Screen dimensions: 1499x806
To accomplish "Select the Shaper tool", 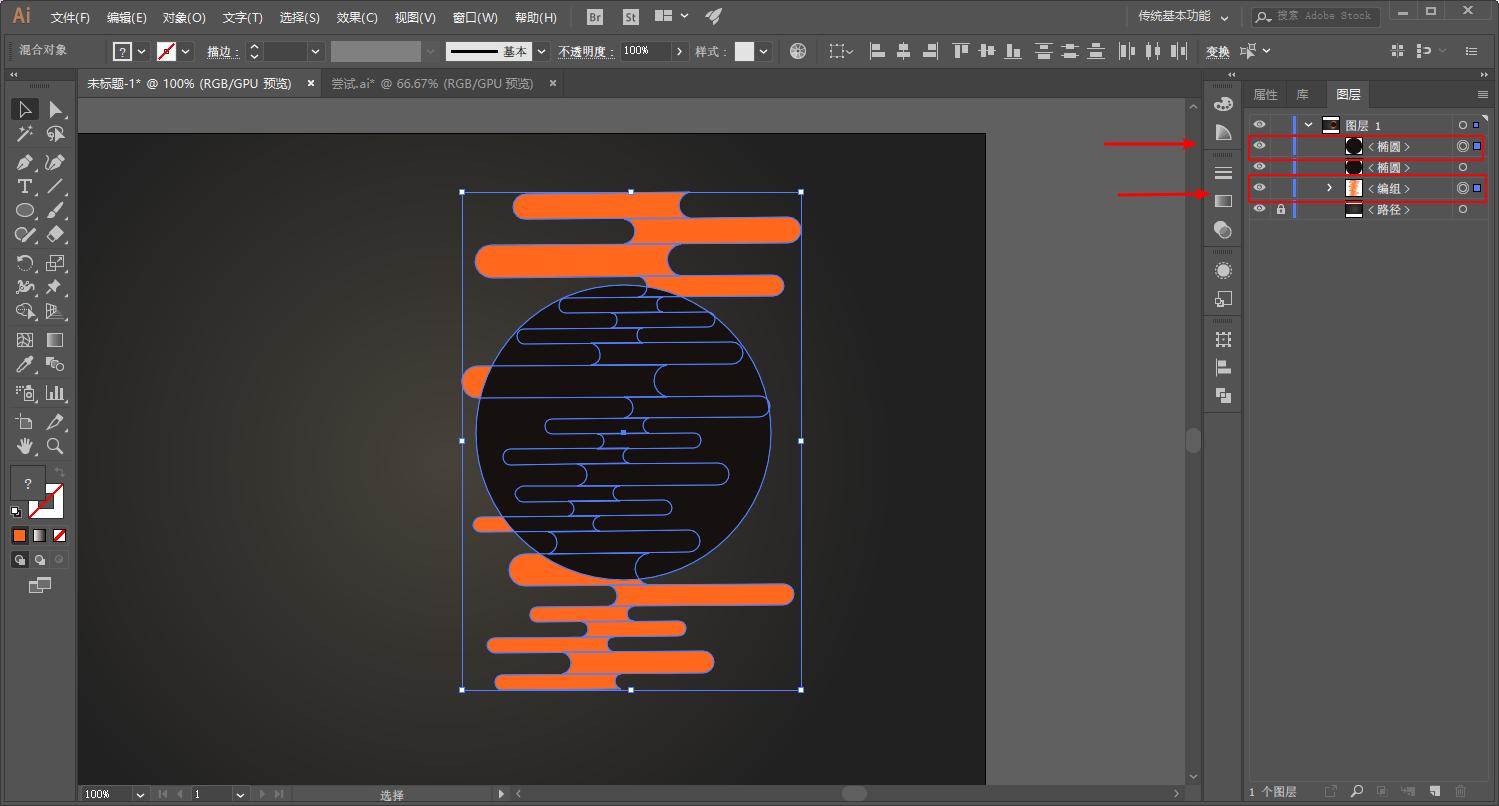I will 25,234.
